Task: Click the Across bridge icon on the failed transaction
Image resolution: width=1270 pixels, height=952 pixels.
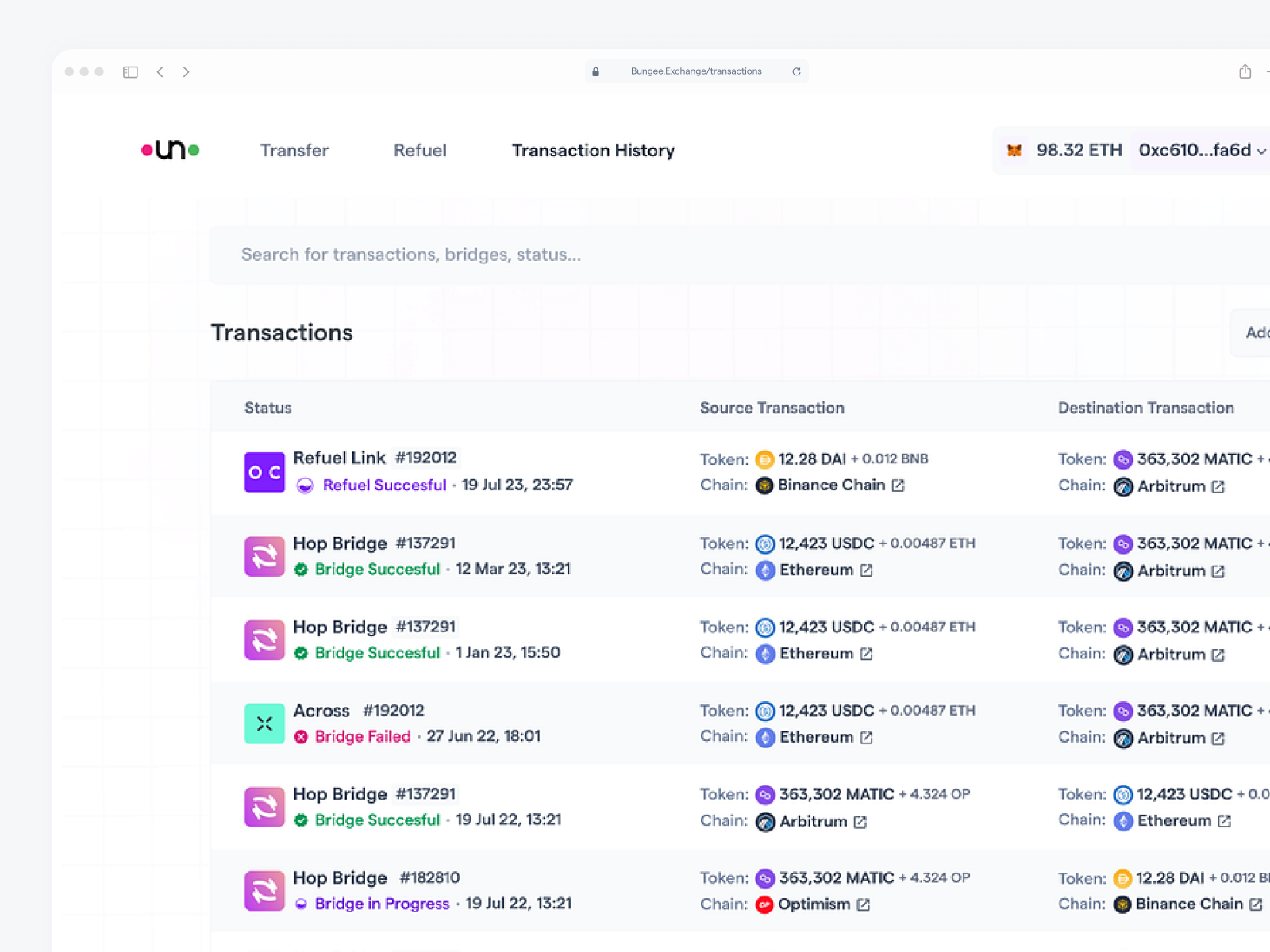Action: point(264,724)
